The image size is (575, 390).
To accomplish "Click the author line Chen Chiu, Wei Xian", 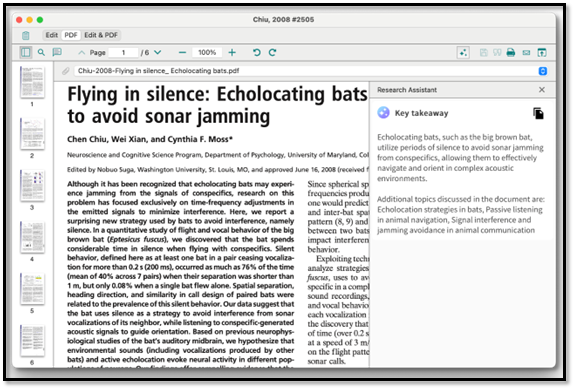I will click(150, 139).
